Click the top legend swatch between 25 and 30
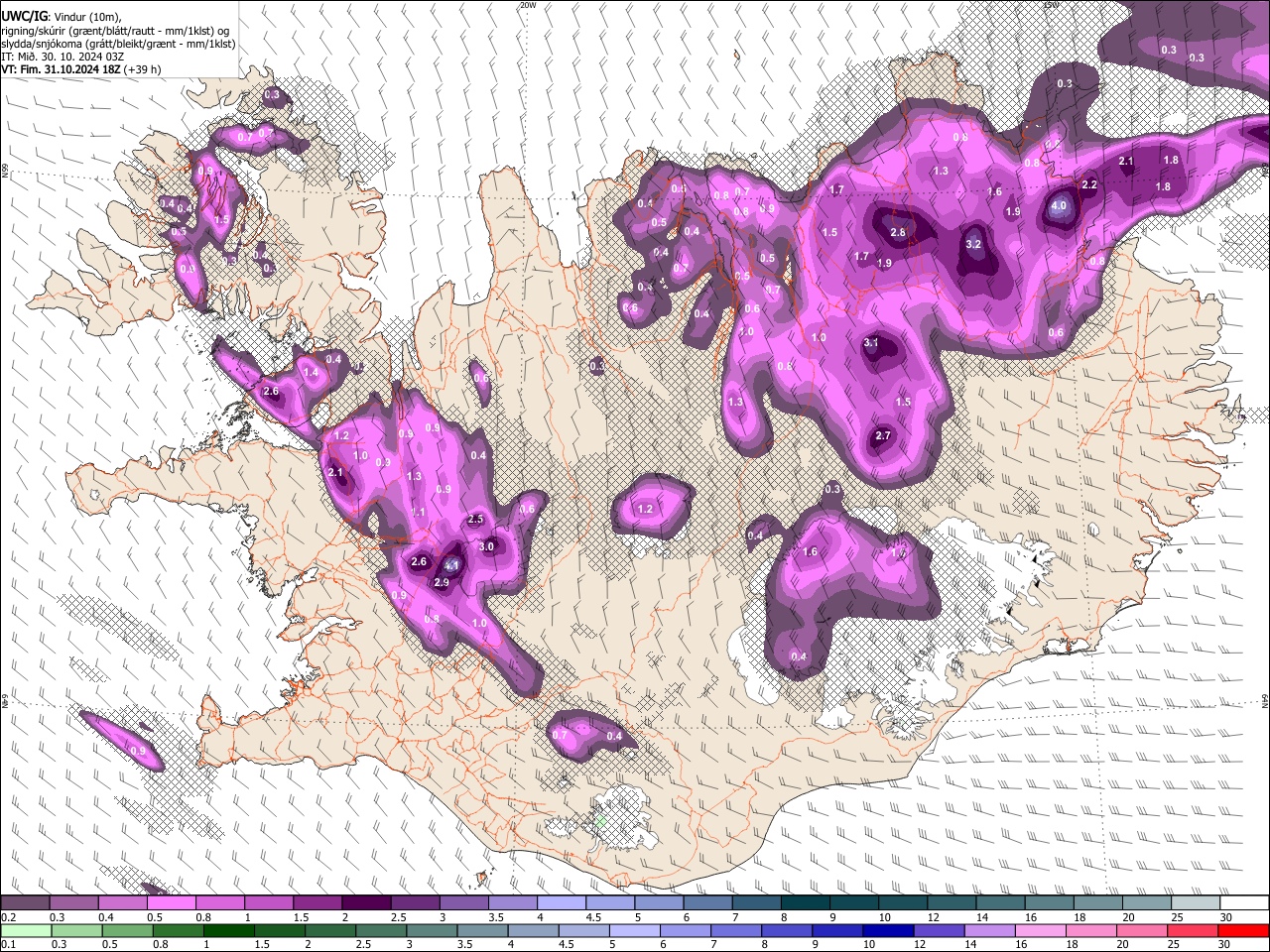Viewport: 1270px width, 952px height. [x=1196, y=903]
